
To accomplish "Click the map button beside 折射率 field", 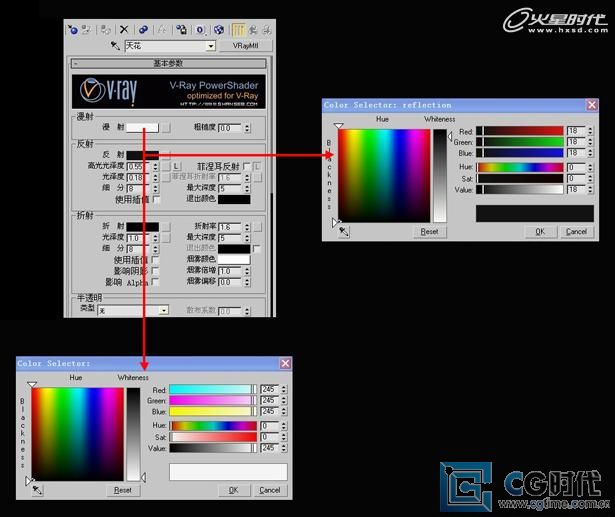I will pos(258,227).
